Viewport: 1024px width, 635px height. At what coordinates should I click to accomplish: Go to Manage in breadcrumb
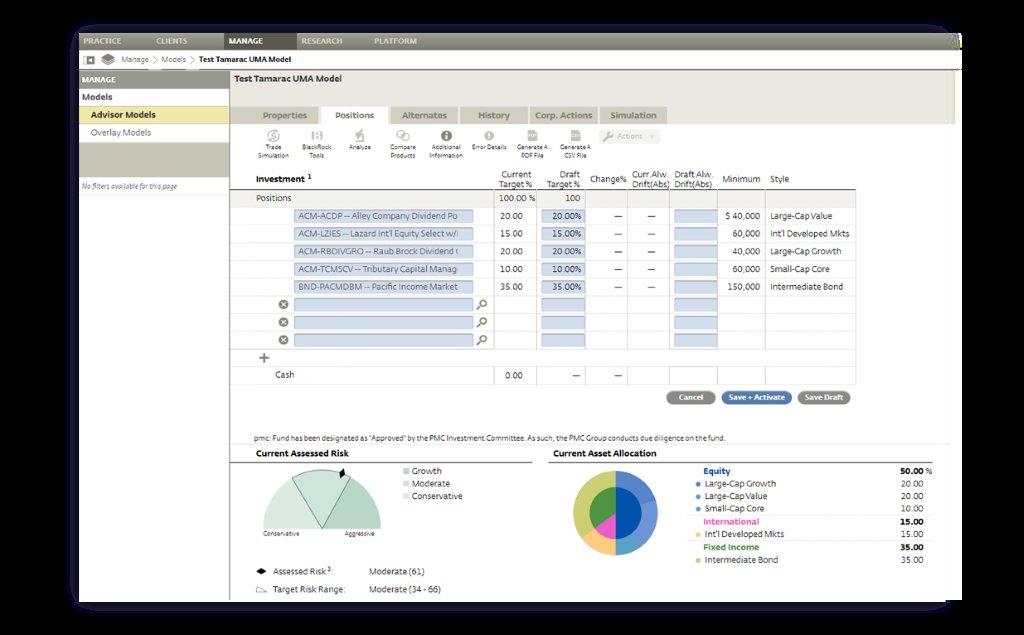pyautogui.click(x=135, y=59)
